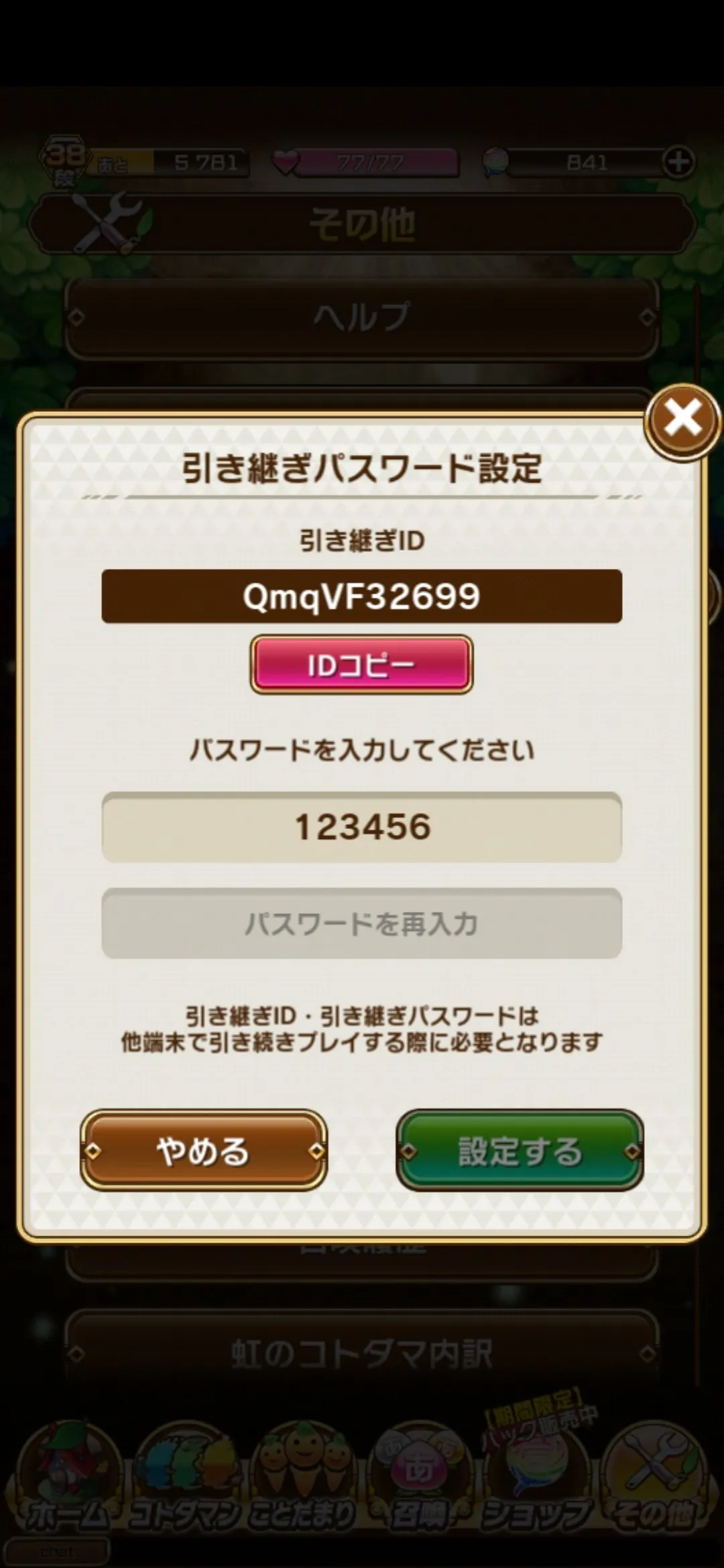Tap the rank 38 level badge
Viewport: 724px width, 1568px height.
[x=64, y=161]
